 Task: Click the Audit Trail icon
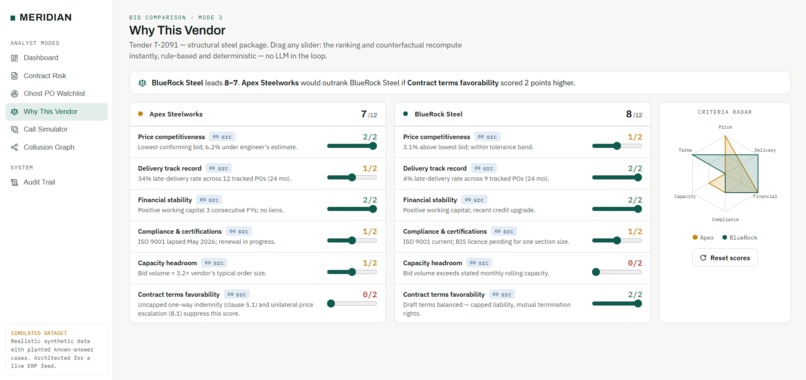tap(14, 183)
